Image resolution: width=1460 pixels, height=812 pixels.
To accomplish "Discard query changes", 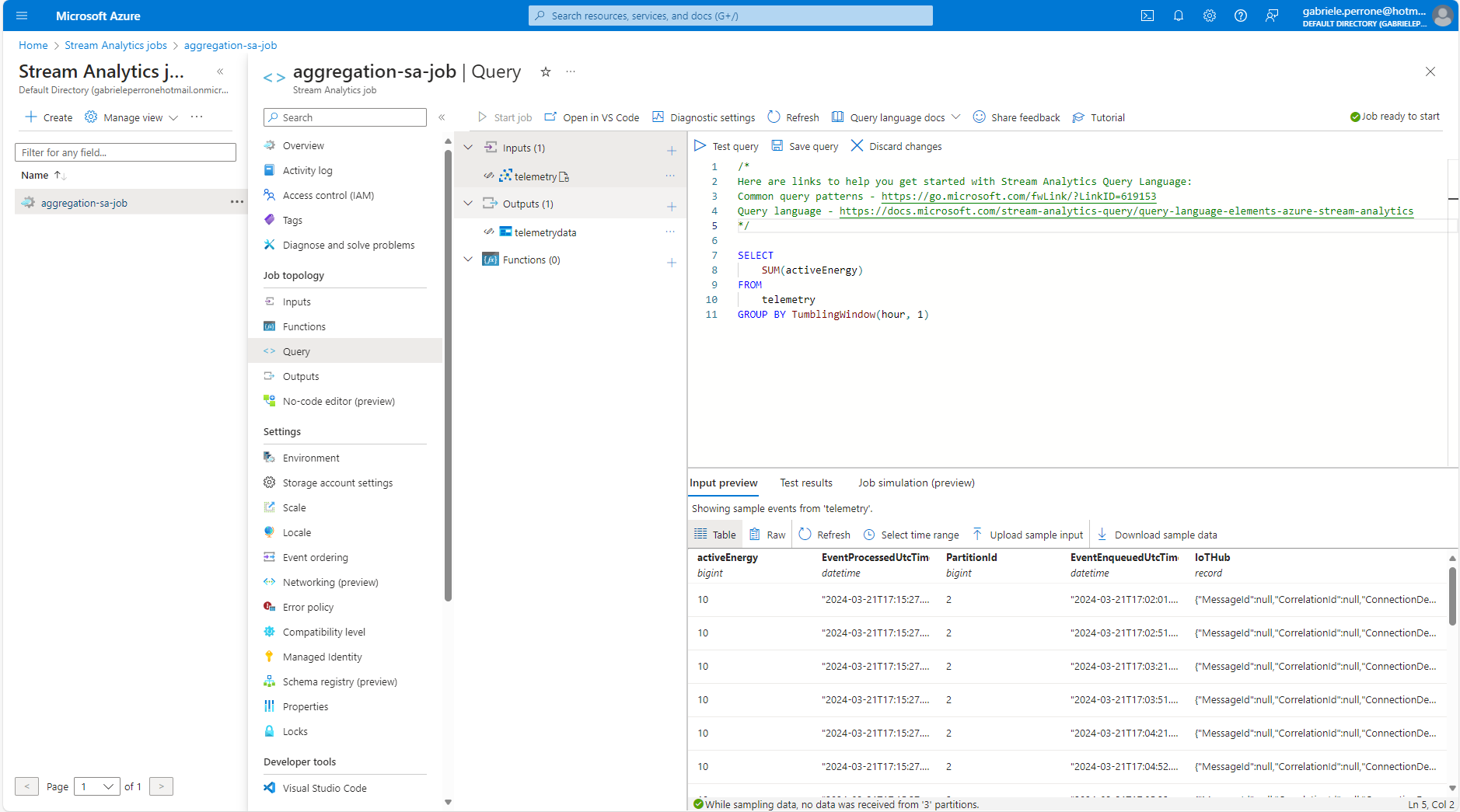I will click(896, 146).
